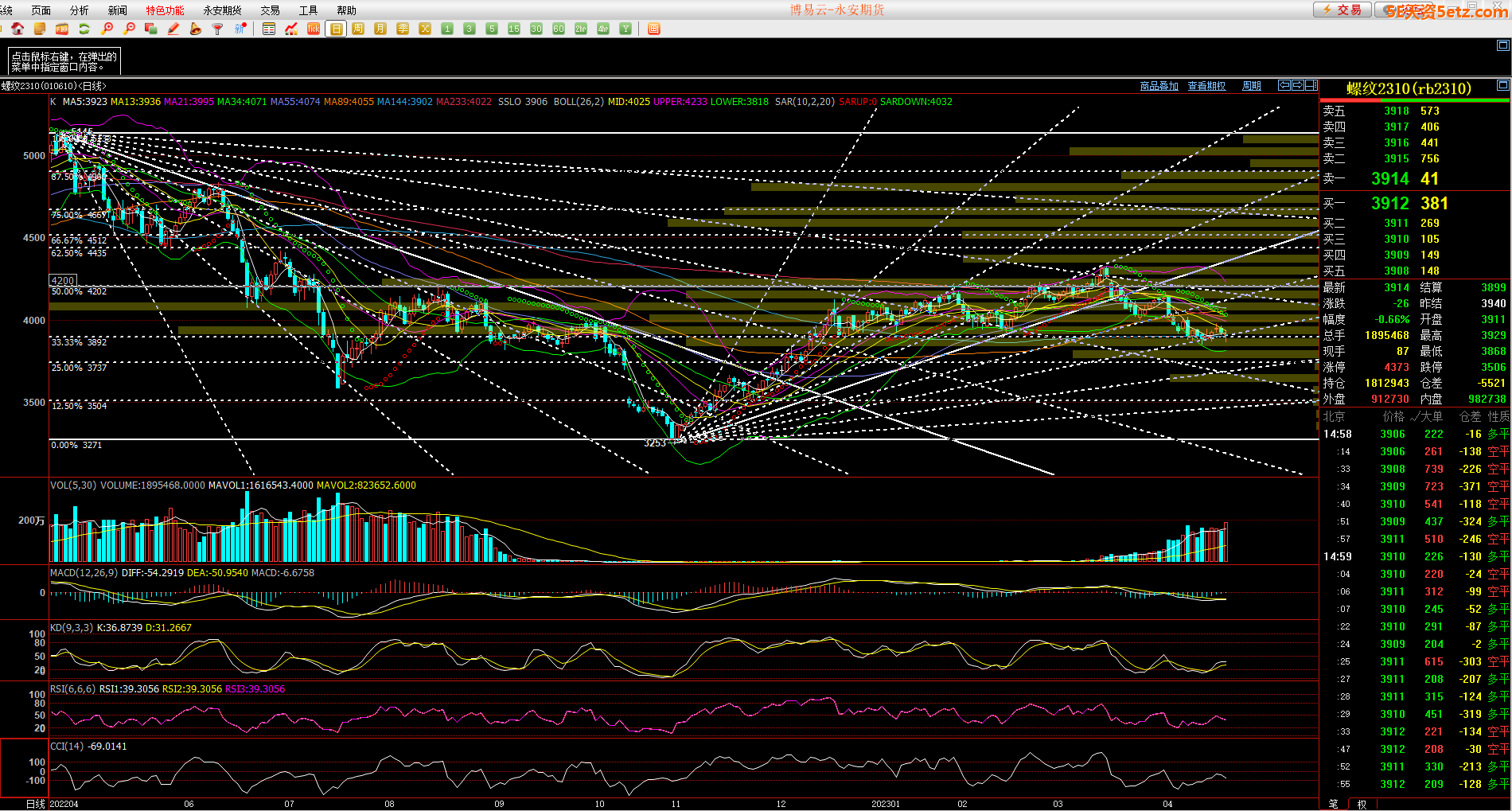This screenshot has height=811, width=1512.
Task: Select the custom X period button
Action: [425, 29]
